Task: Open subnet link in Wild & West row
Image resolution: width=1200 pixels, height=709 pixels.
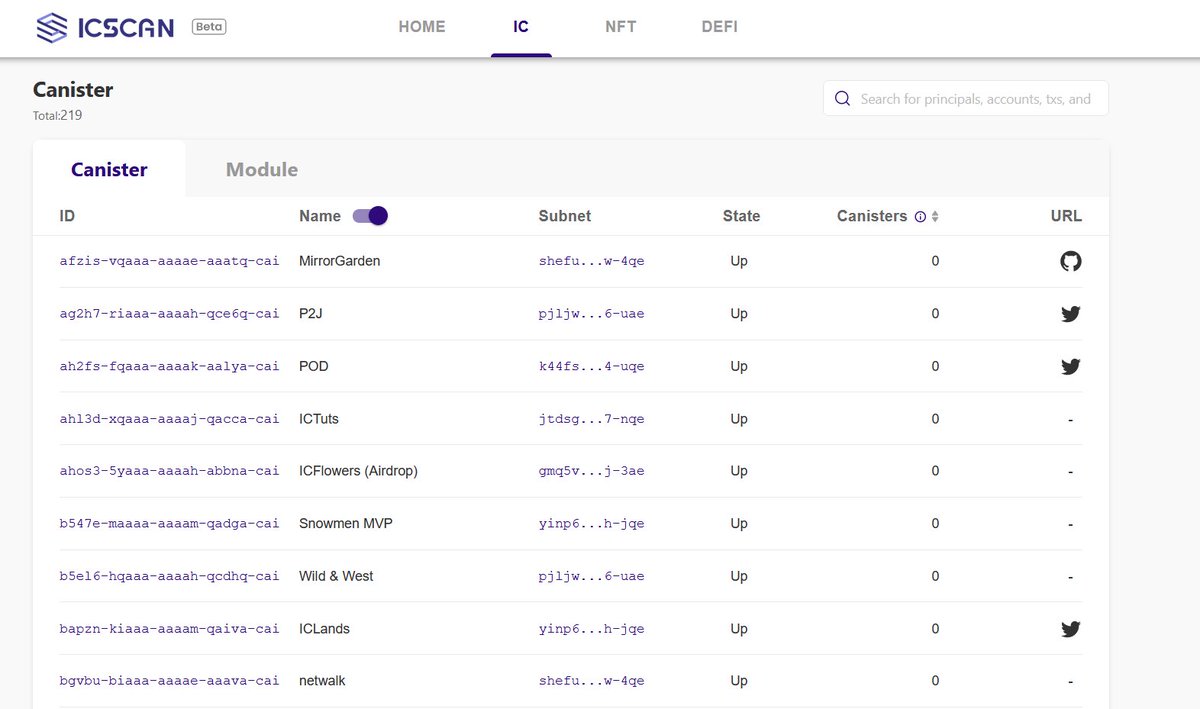Action: point(591,576)
